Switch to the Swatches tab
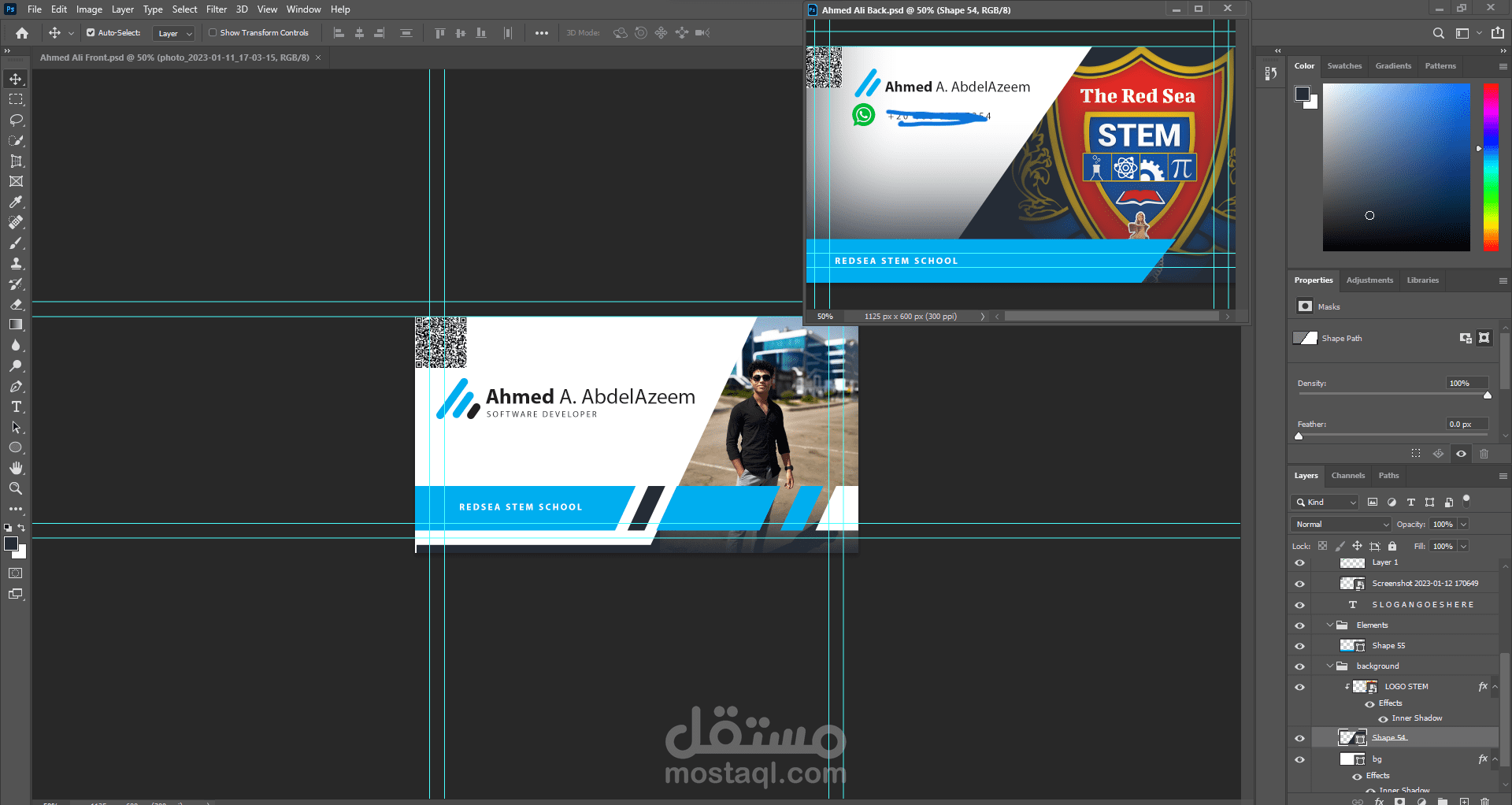The height and width of the screenshot is (805, 1512). (1344, 66)
